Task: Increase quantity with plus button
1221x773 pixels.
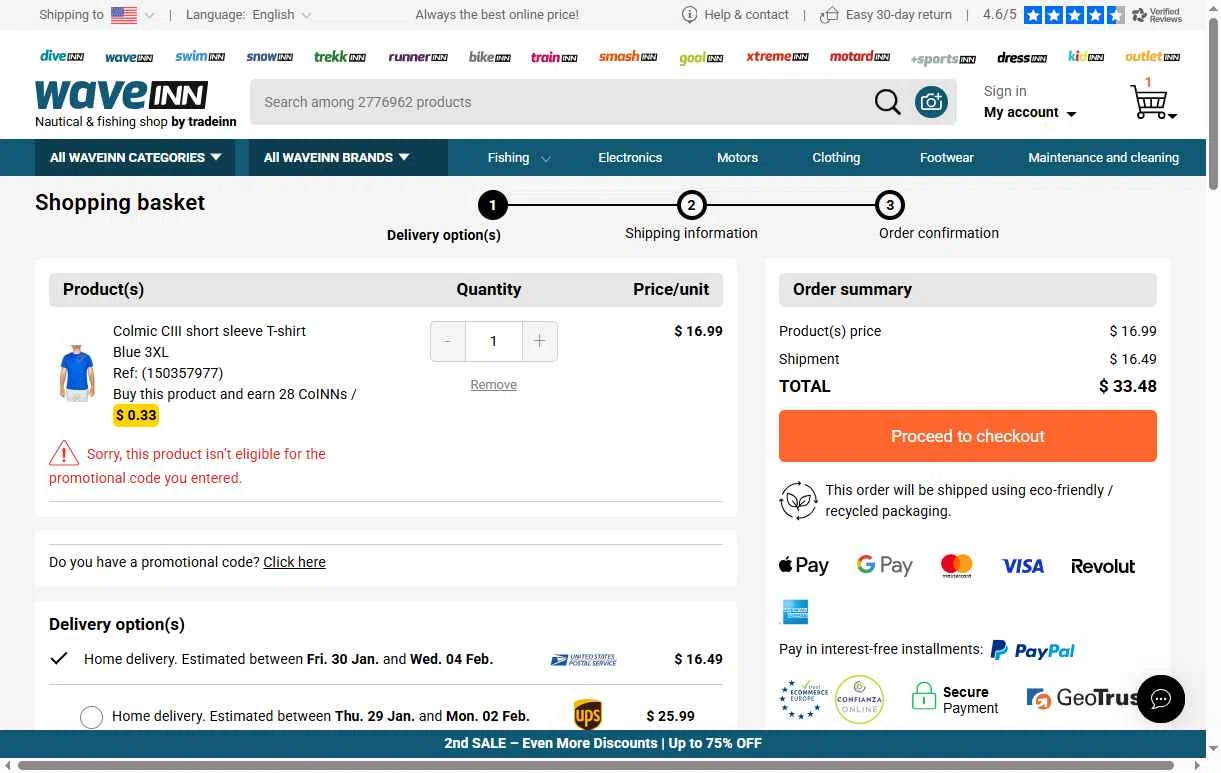Action: [539, 341]
